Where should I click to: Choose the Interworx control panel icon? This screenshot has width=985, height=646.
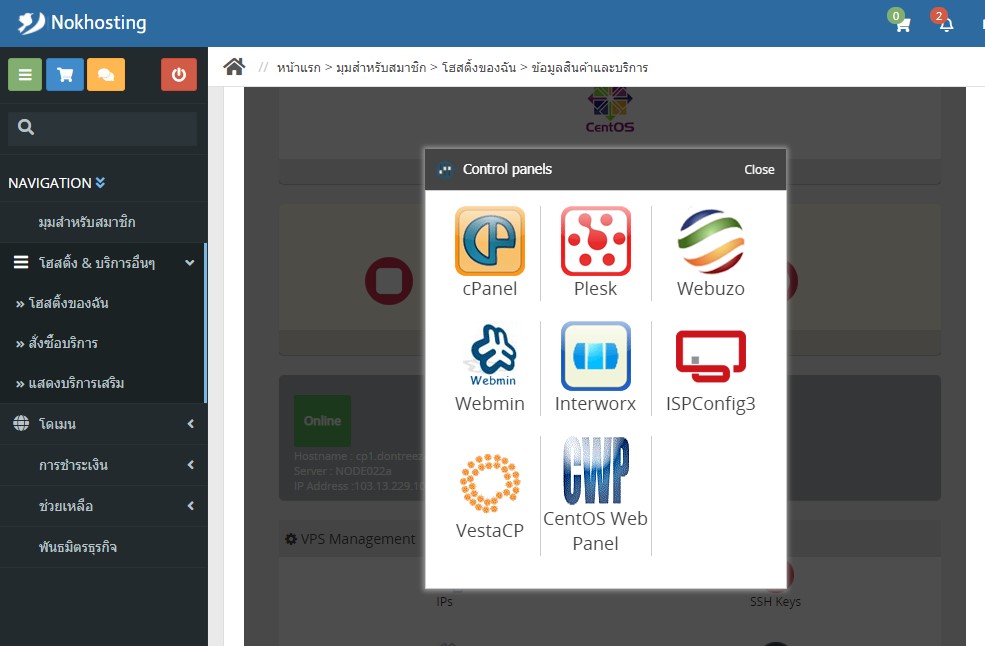tap(596, 356)
